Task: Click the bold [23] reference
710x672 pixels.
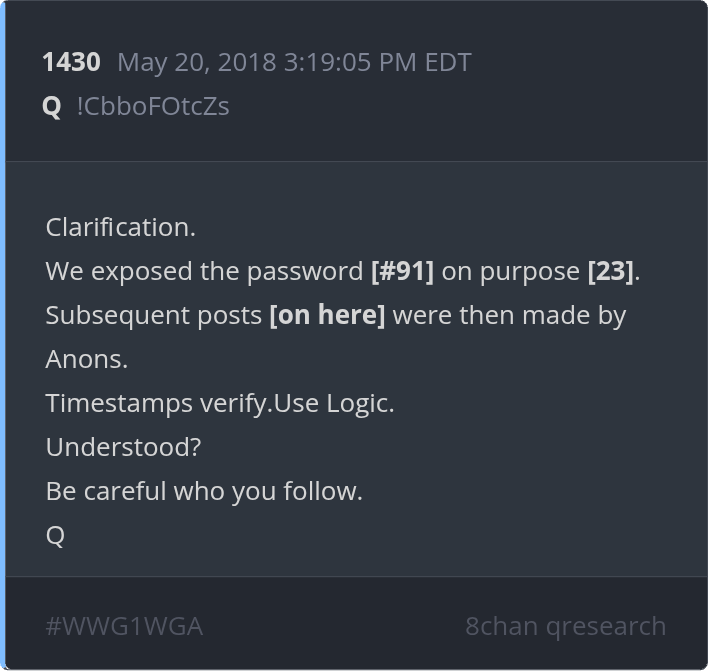Action: tap(610, 271)
